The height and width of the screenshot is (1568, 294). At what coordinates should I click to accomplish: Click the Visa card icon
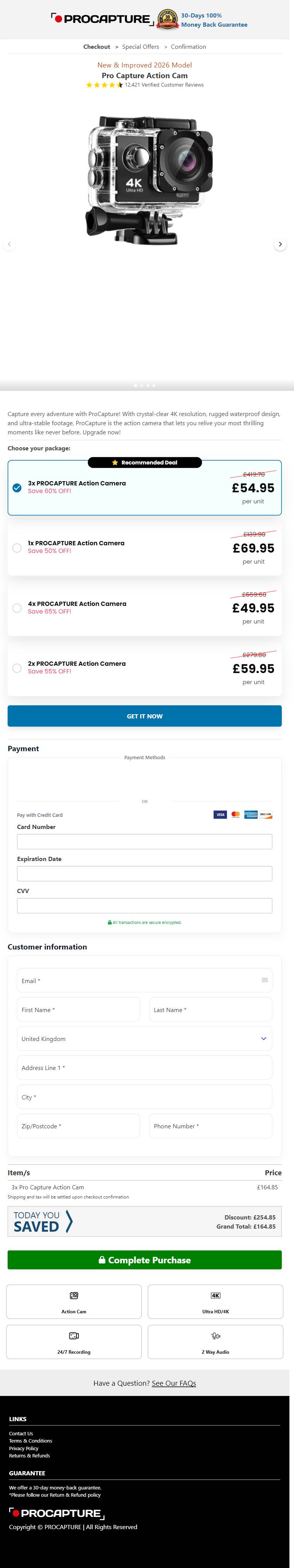pos(220,815)
